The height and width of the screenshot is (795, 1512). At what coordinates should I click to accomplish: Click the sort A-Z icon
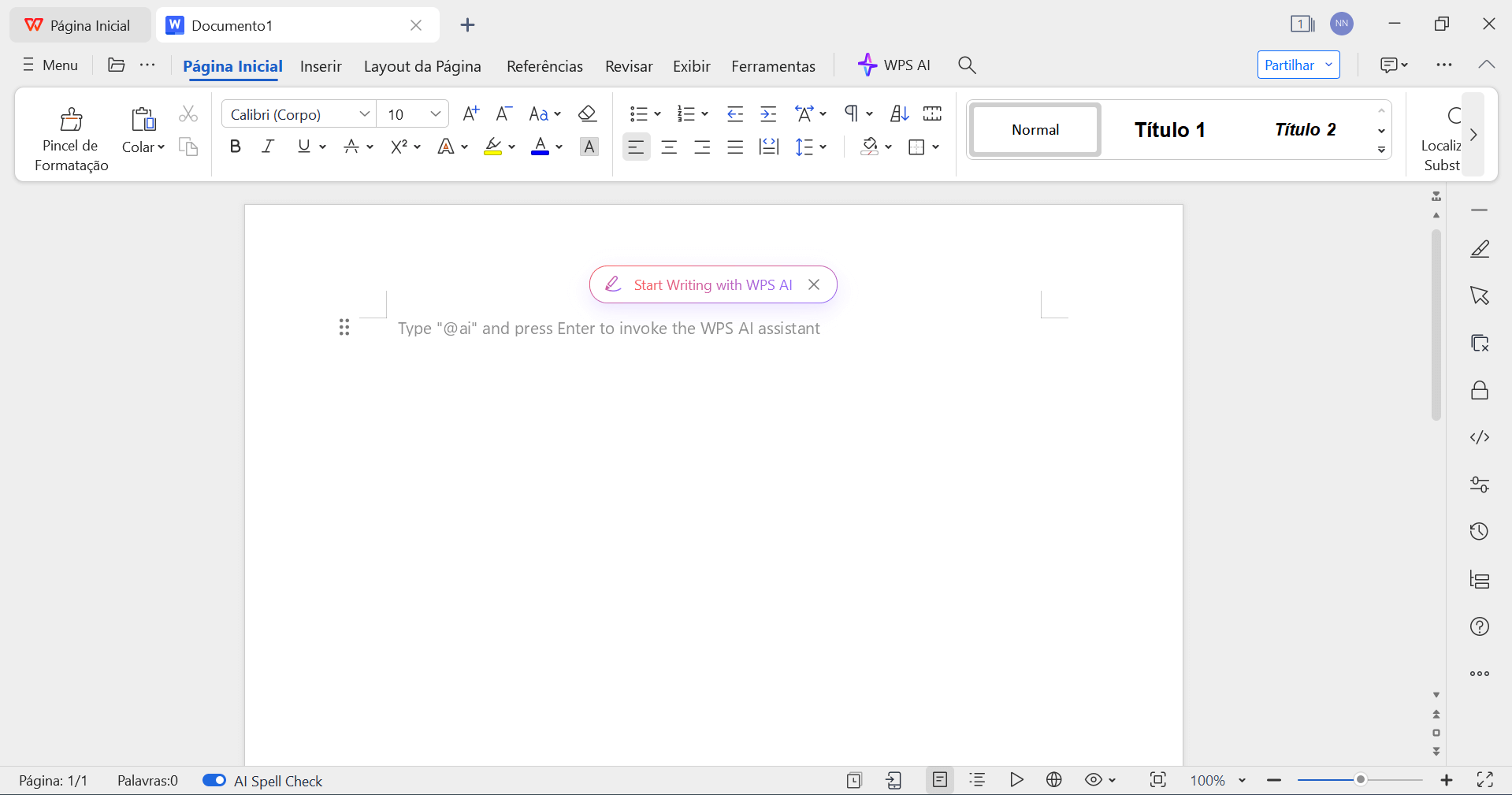(899, 114)
